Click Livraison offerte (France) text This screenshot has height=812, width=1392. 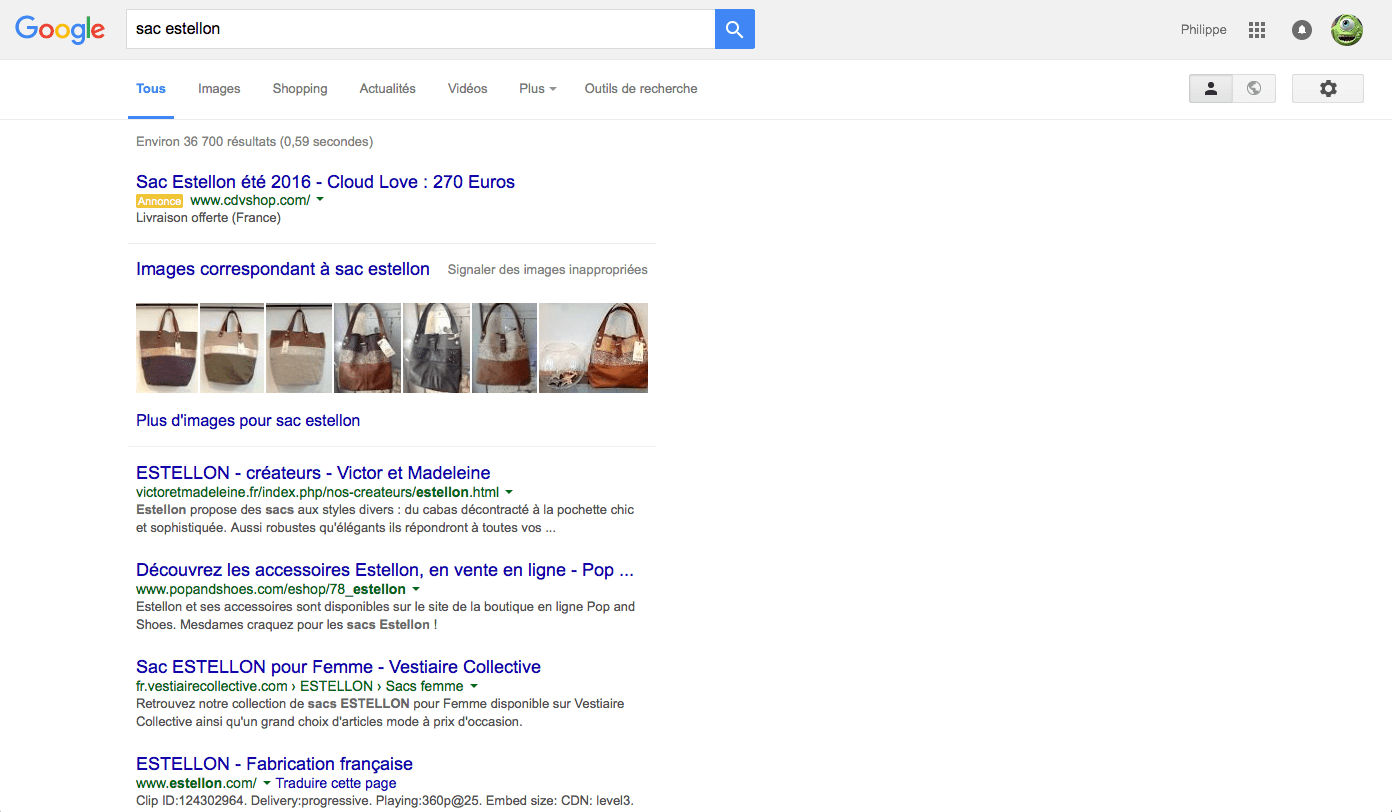(x=208, y=218)
